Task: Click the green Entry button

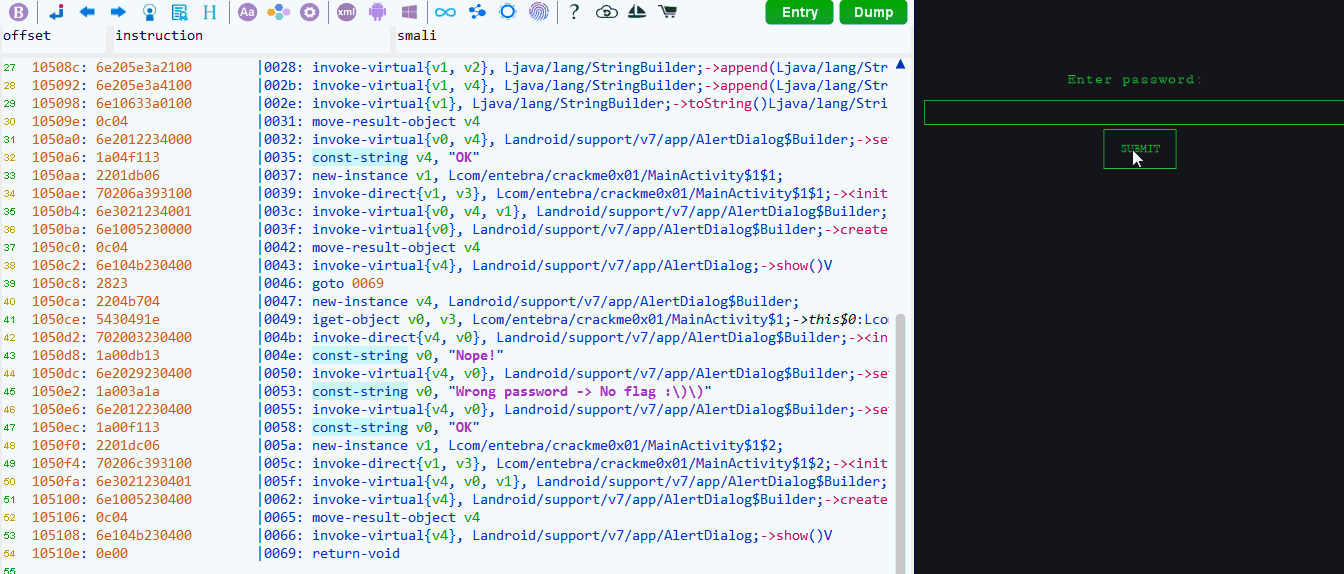Action: [x=799, y=12]
